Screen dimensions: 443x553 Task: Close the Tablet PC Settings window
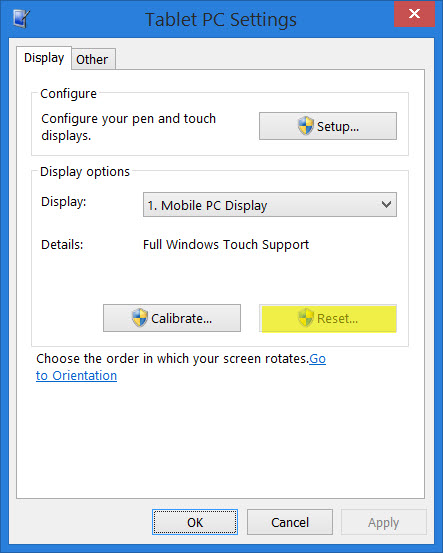[414, 14]
